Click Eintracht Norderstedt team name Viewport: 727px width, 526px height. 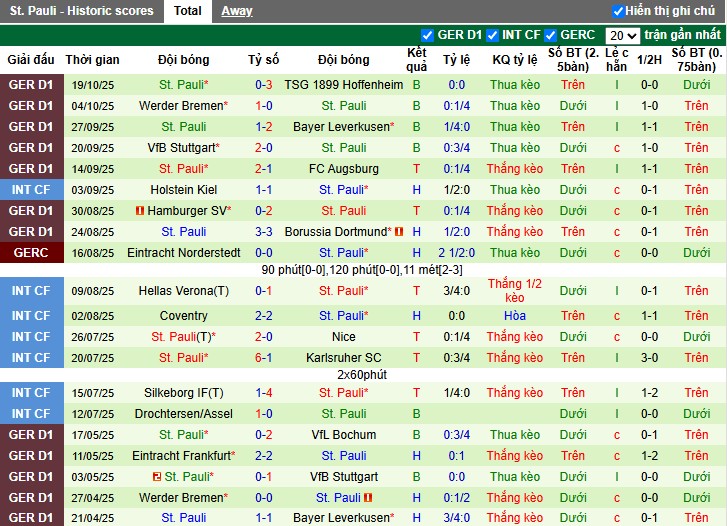point(184,253)
